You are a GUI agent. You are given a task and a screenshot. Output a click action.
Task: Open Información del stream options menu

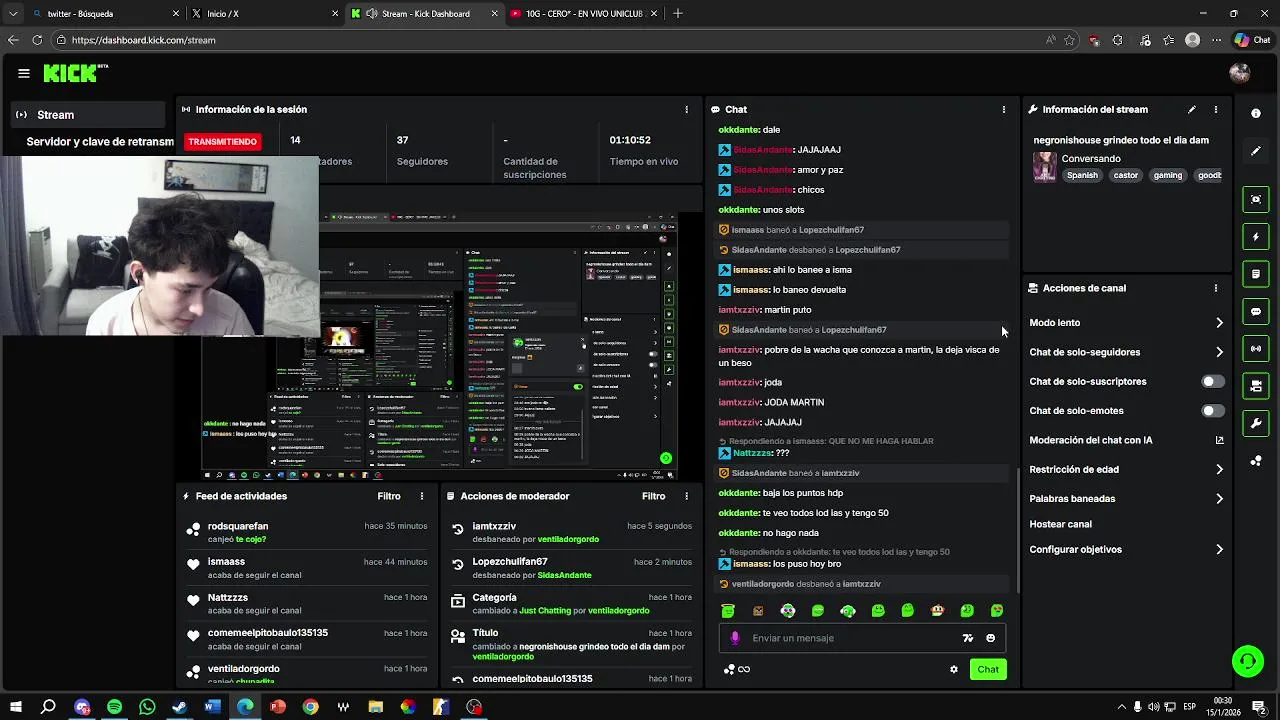[x=1216, y=109]
